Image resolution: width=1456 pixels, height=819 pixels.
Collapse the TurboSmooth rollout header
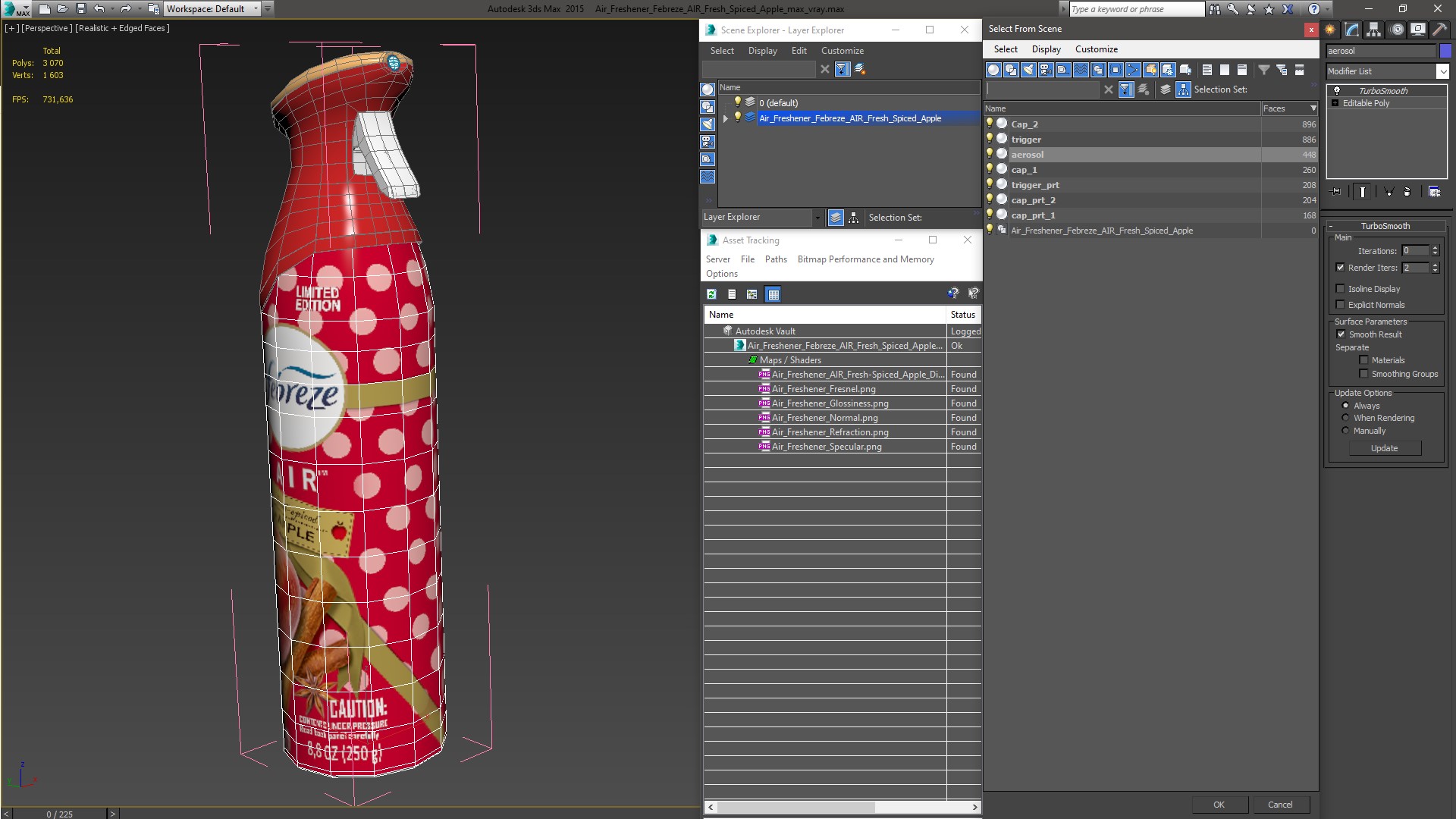(1384, 226)
